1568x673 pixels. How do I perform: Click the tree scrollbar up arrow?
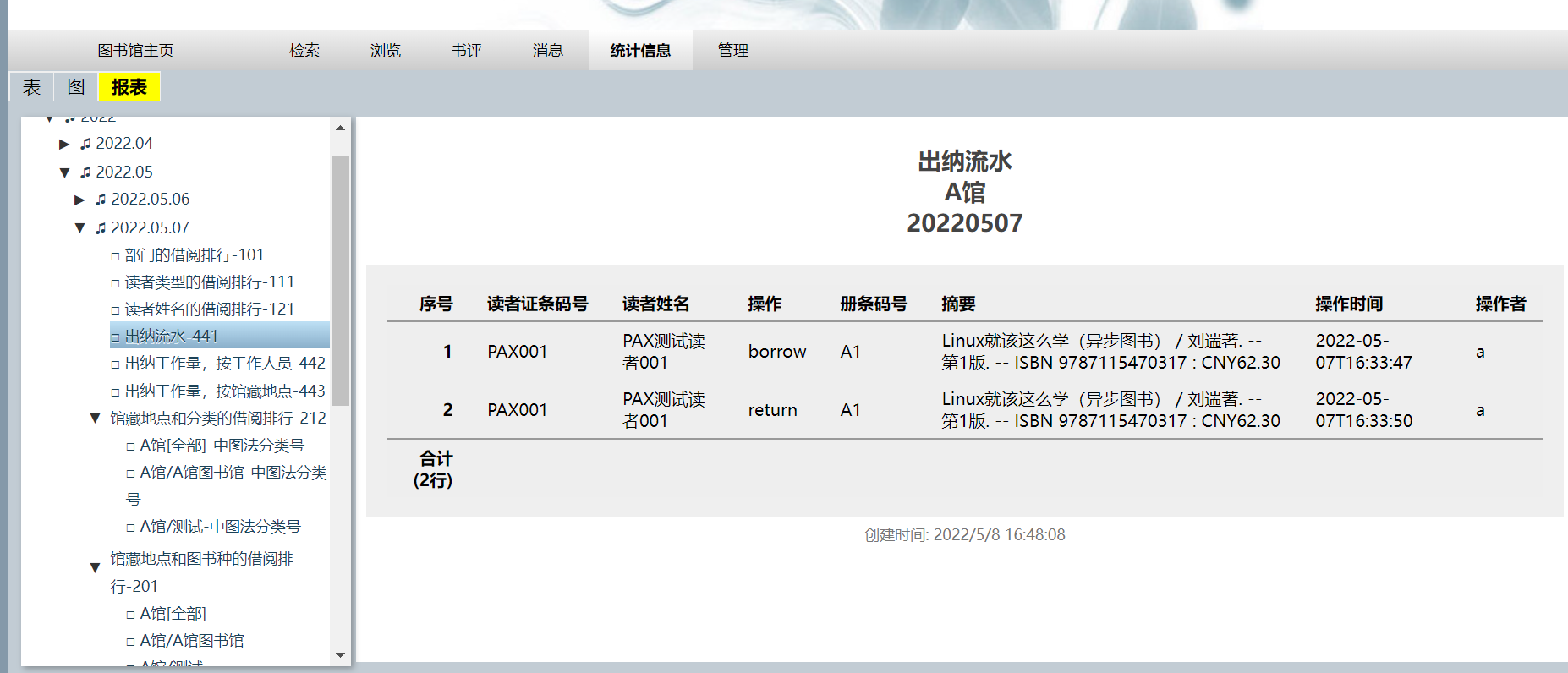pyautogui.click(x=340, y=129)
